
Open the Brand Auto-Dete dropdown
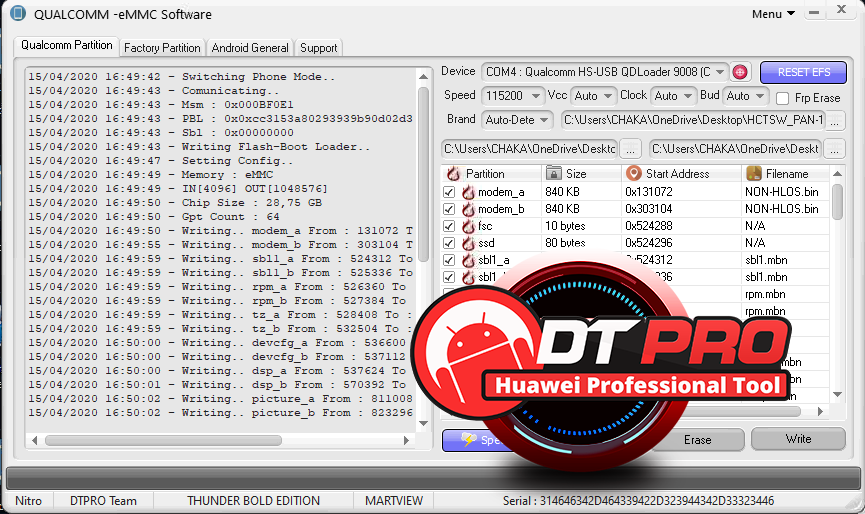pyautogui.click(x=543, y=120)
